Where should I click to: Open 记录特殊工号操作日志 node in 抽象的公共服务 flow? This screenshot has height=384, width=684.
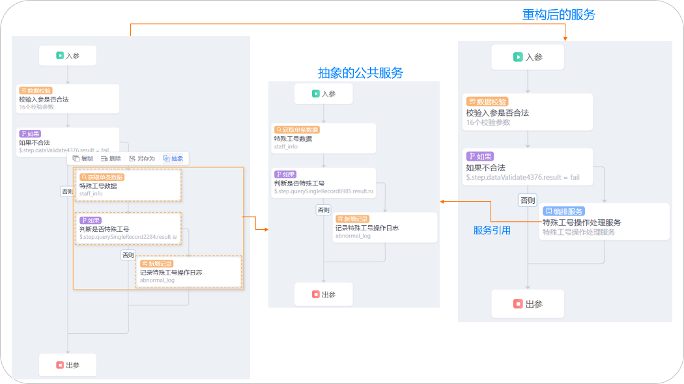[x=385, y=227]
